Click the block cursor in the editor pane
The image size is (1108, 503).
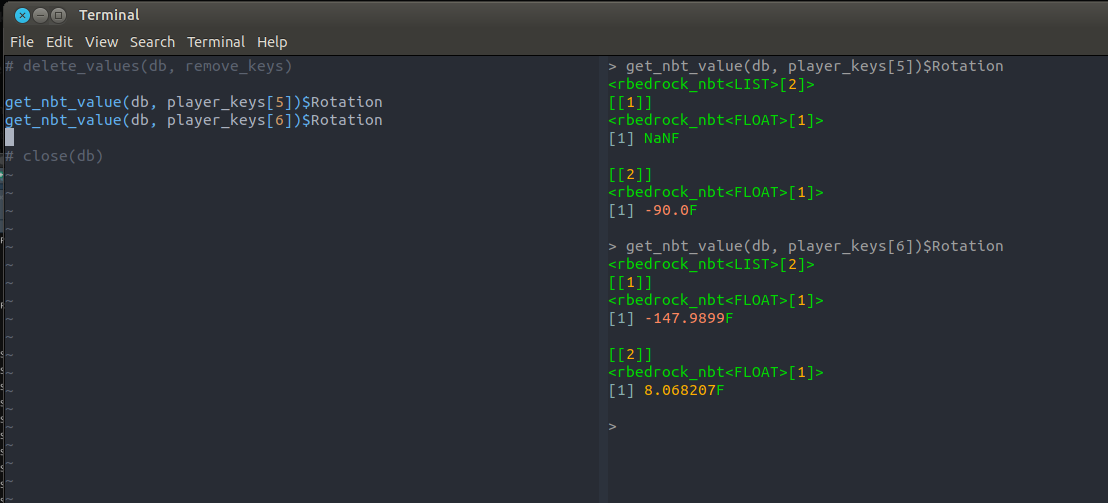click(9, 138)
